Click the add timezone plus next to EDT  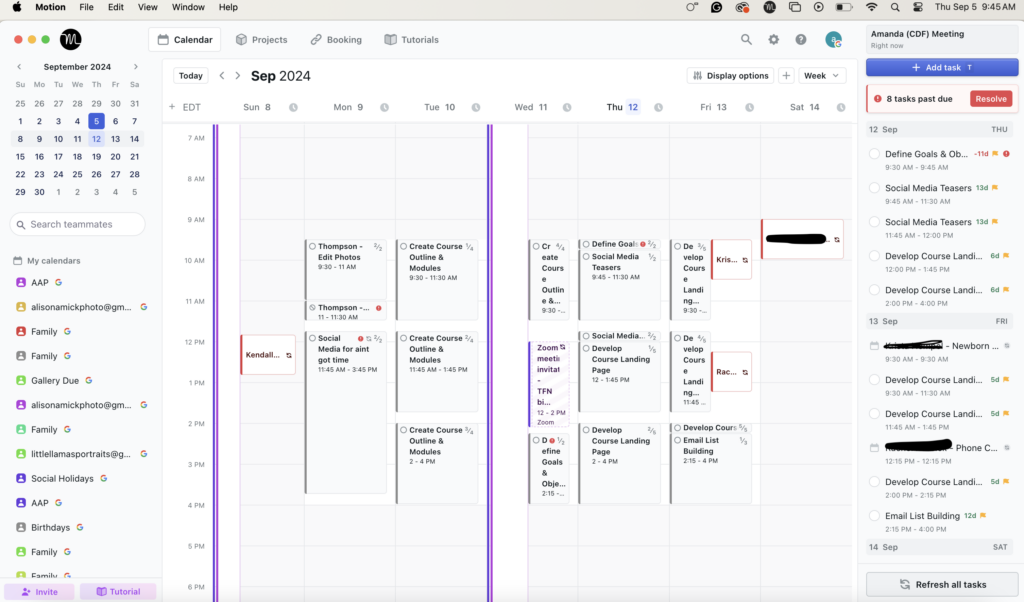tap(172, 107)
